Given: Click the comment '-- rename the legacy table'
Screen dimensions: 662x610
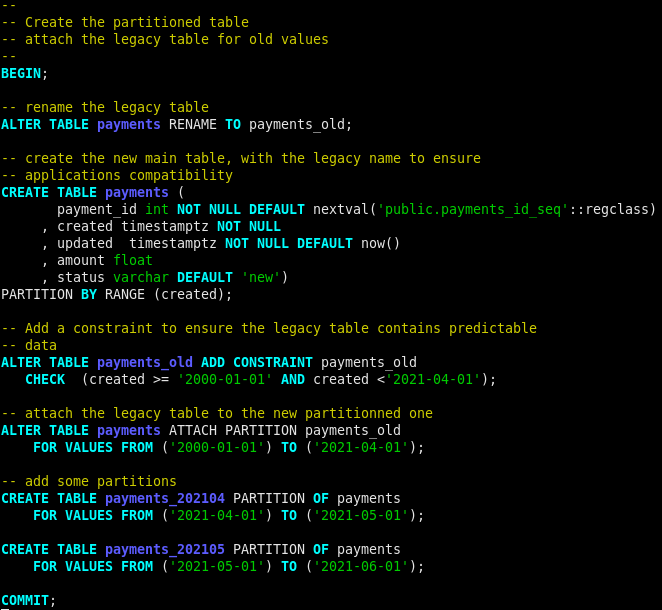Looking at the screenshot, I should tap(105, 107).
